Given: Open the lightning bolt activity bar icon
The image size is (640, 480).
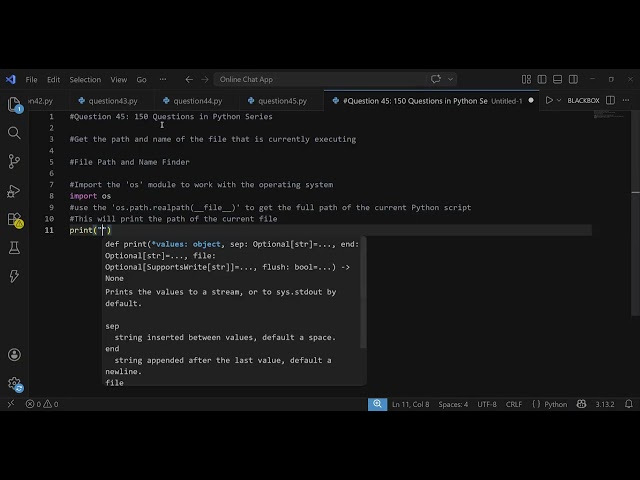Looking at the screenshot, I should pos(14,276).
